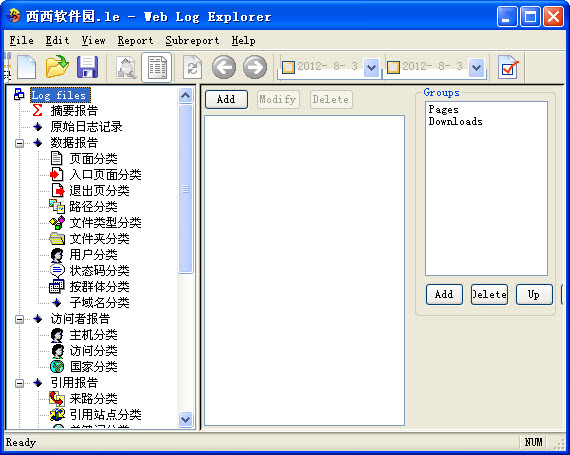Click the New blank document toolbar icon

tap(26, 67)
